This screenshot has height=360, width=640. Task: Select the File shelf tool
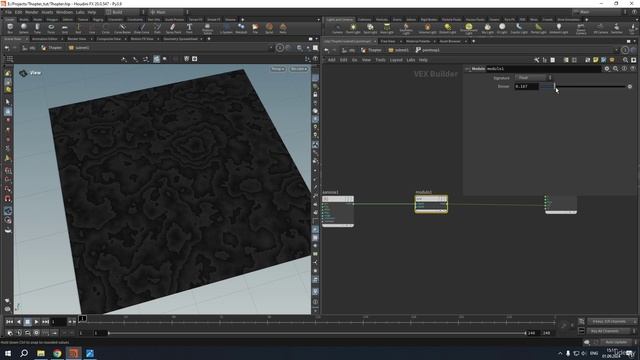click(x=255, y=28)
